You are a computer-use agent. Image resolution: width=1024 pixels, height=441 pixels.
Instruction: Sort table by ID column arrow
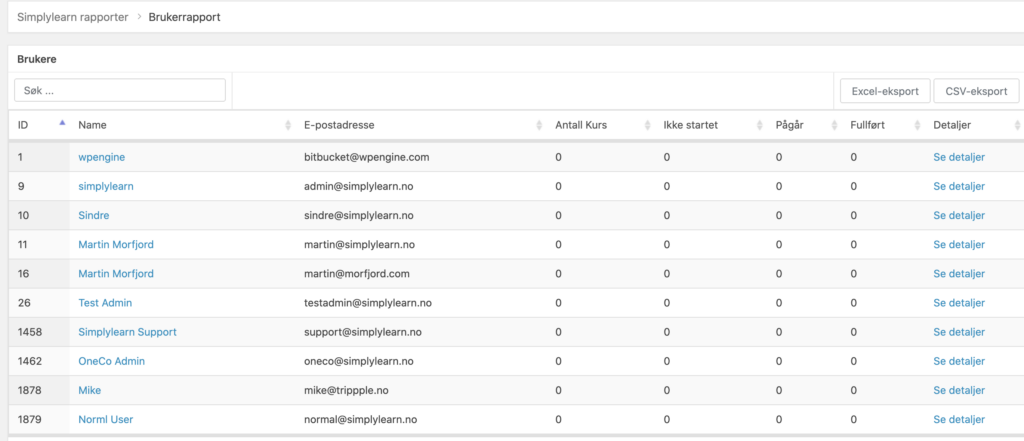tap(62, 124)
